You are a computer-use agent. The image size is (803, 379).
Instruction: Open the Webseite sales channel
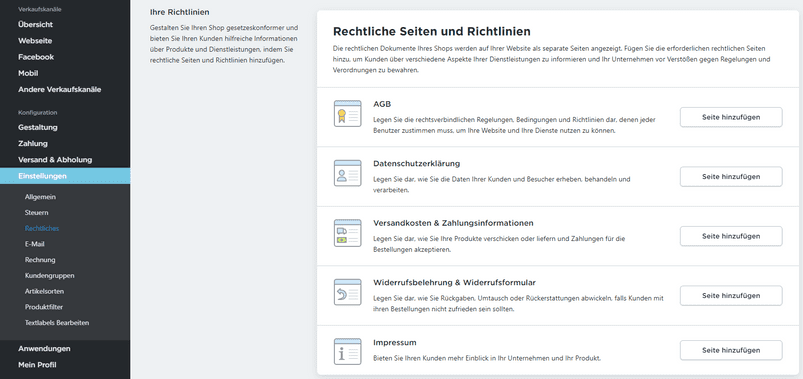coord(35,41)
